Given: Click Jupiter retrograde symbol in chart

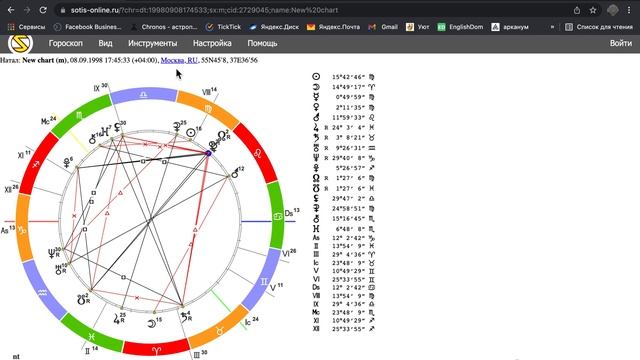Looking at the screenshot, I should pyautogui.click(x=117, y=318).
